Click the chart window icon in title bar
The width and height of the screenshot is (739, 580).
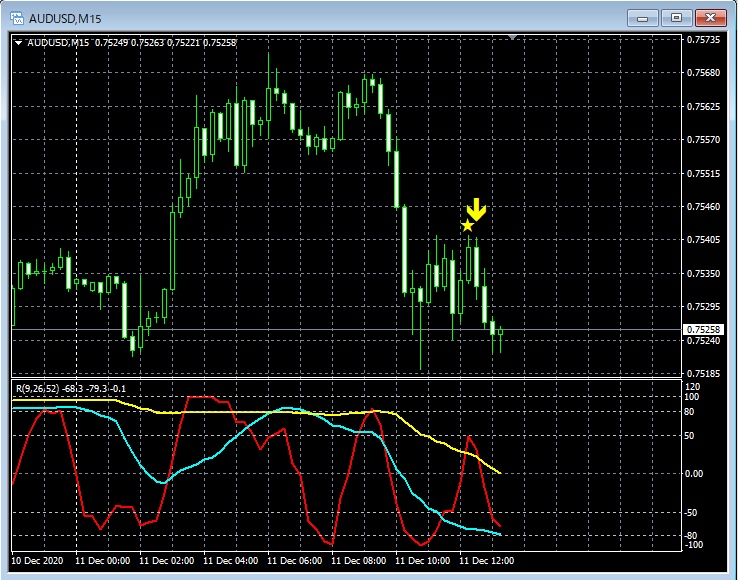[x=17, y=18]
